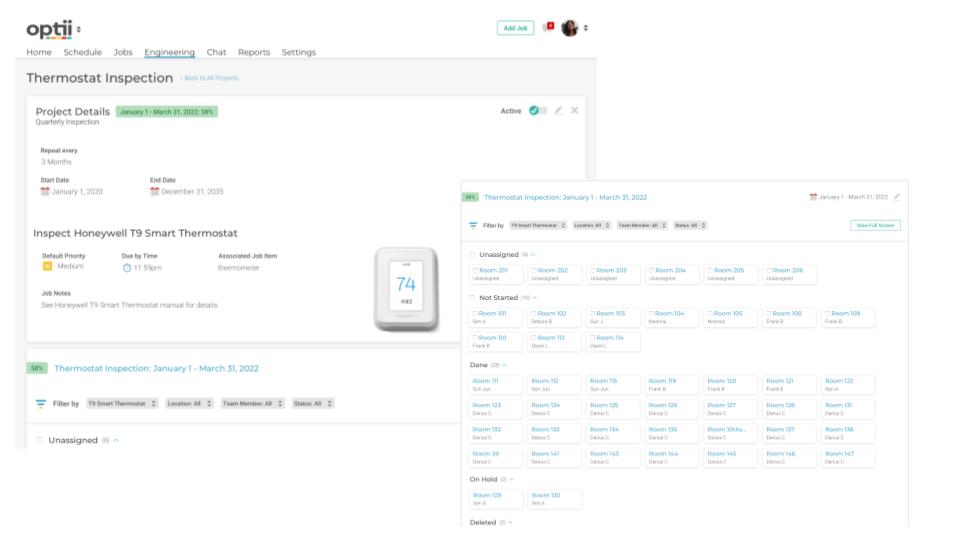Open the notifications icon with red badge
This screenshot has width=960, height=540.
549,27
